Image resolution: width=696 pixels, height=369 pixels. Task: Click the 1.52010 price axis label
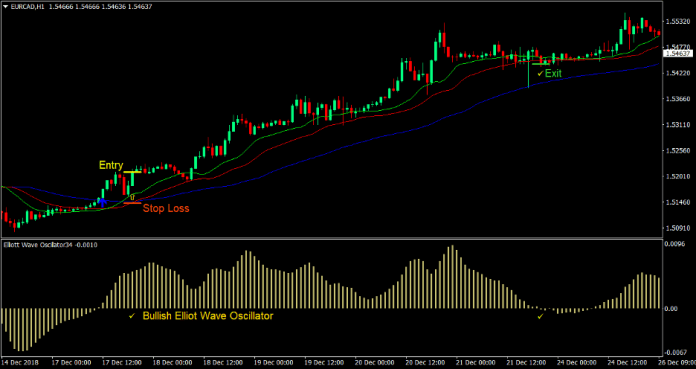[x=679, y=177]
